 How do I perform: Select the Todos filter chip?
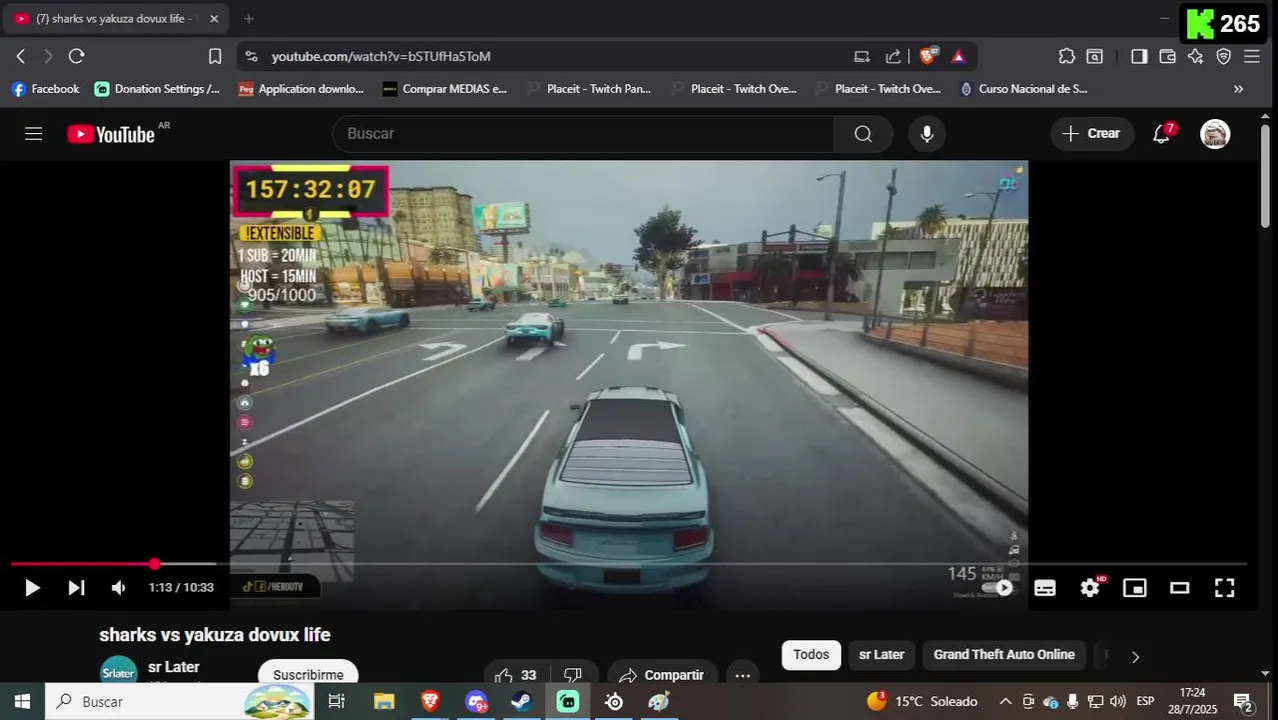811,655
